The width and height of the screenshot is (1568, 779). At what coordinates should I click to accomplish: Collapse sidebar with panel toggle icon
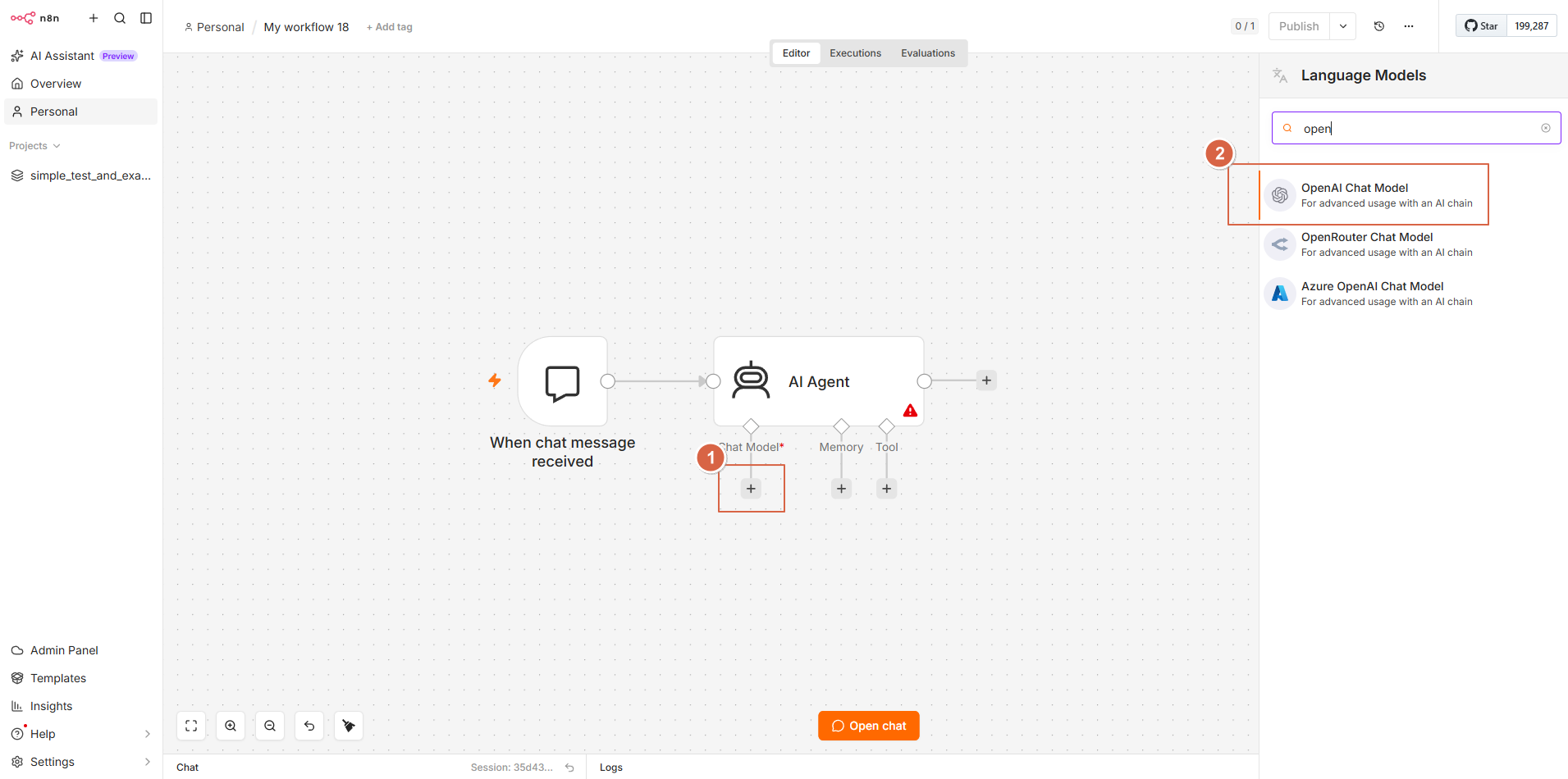tap(146, 18)
